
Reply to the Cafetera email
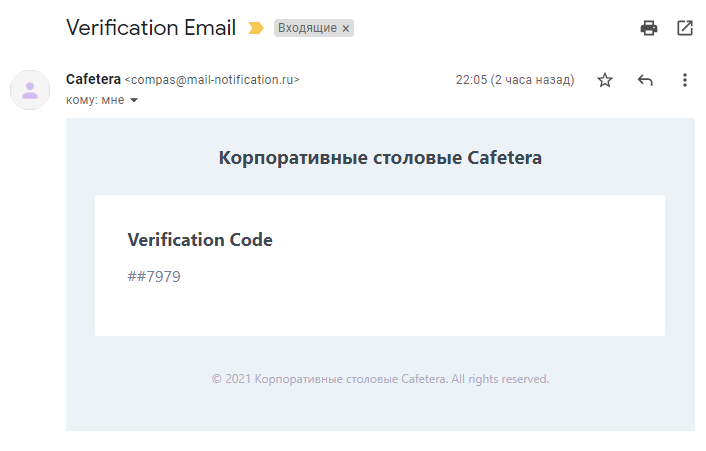coord(645,80)
